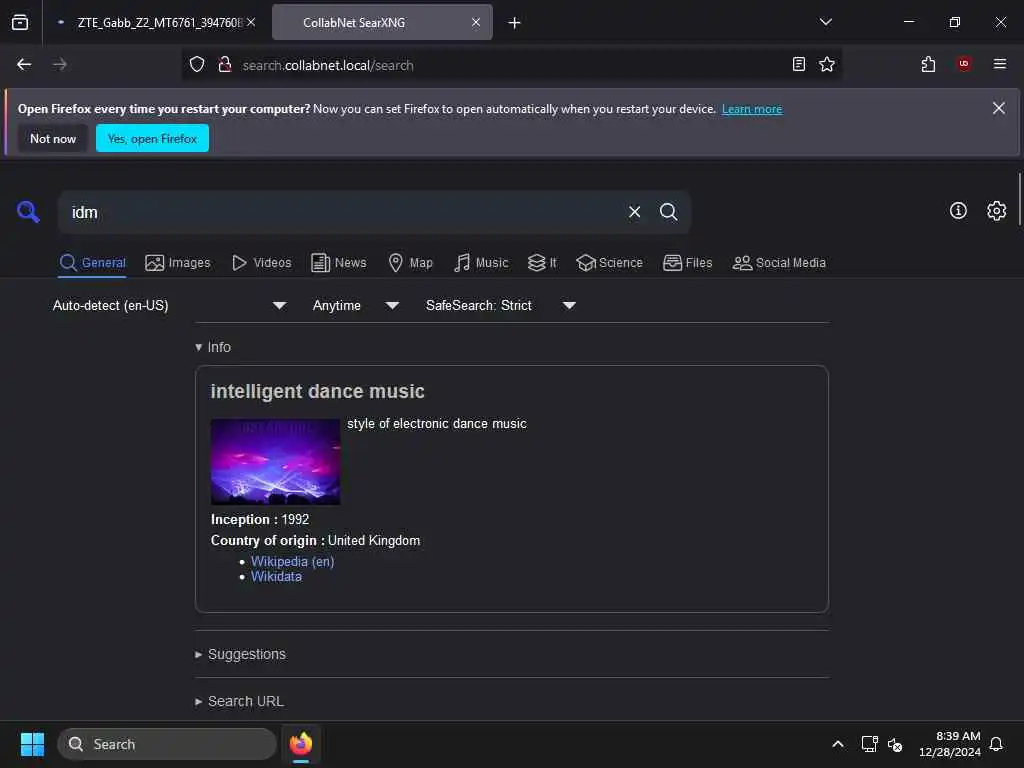Click the page vertical scrollbar
1024x768 pixels.
click(1019, 199)
